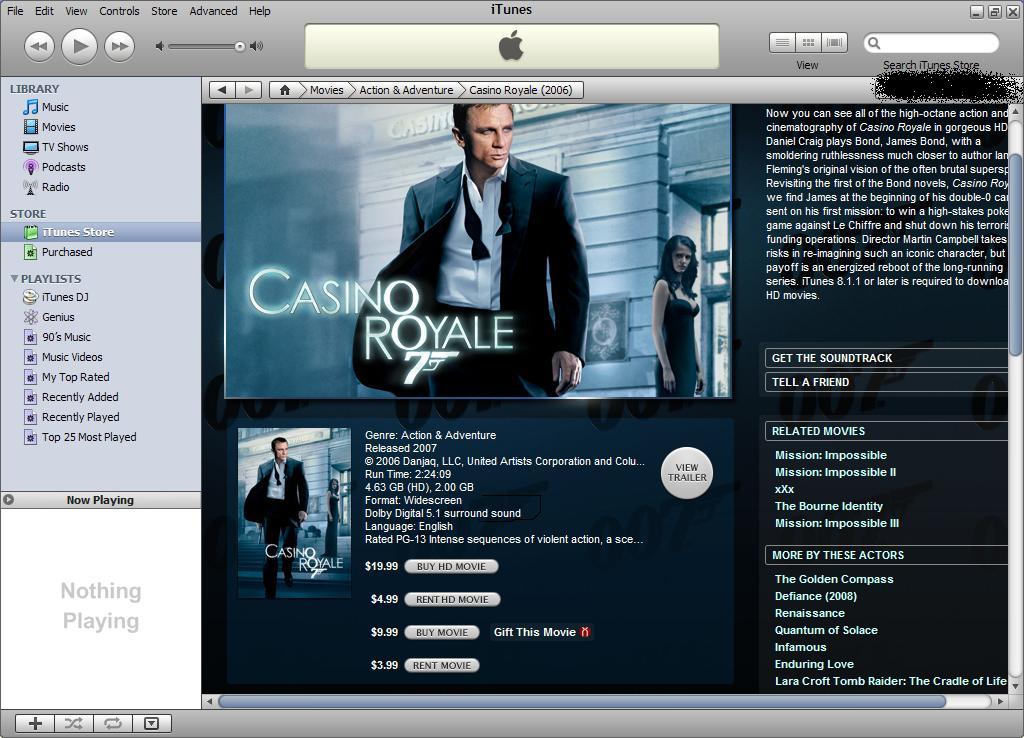Select iTunes Store in sidebar

[101, 232]
